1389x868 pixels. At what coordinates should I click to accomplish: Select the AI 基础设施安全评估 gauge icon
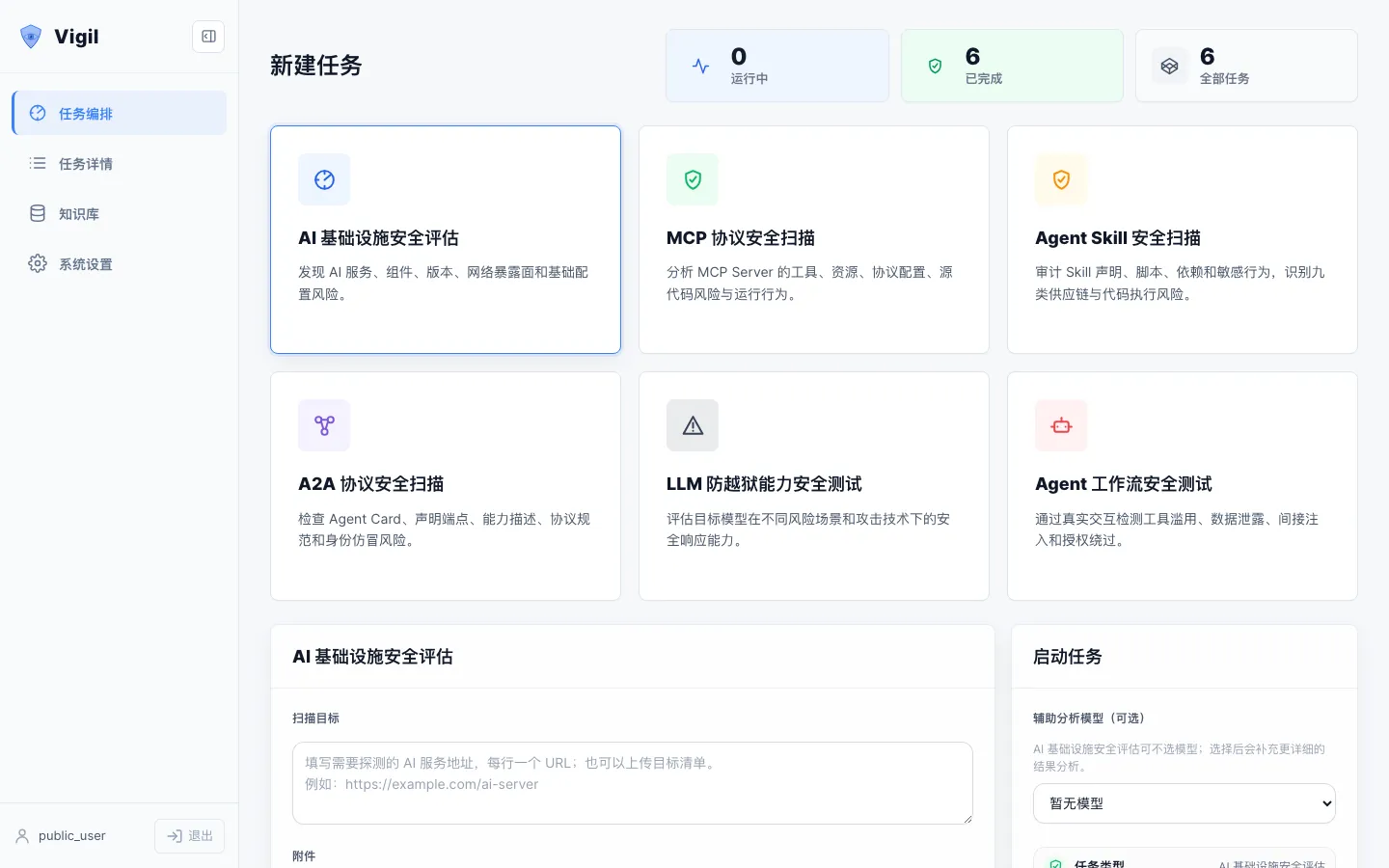click(324, 179)
